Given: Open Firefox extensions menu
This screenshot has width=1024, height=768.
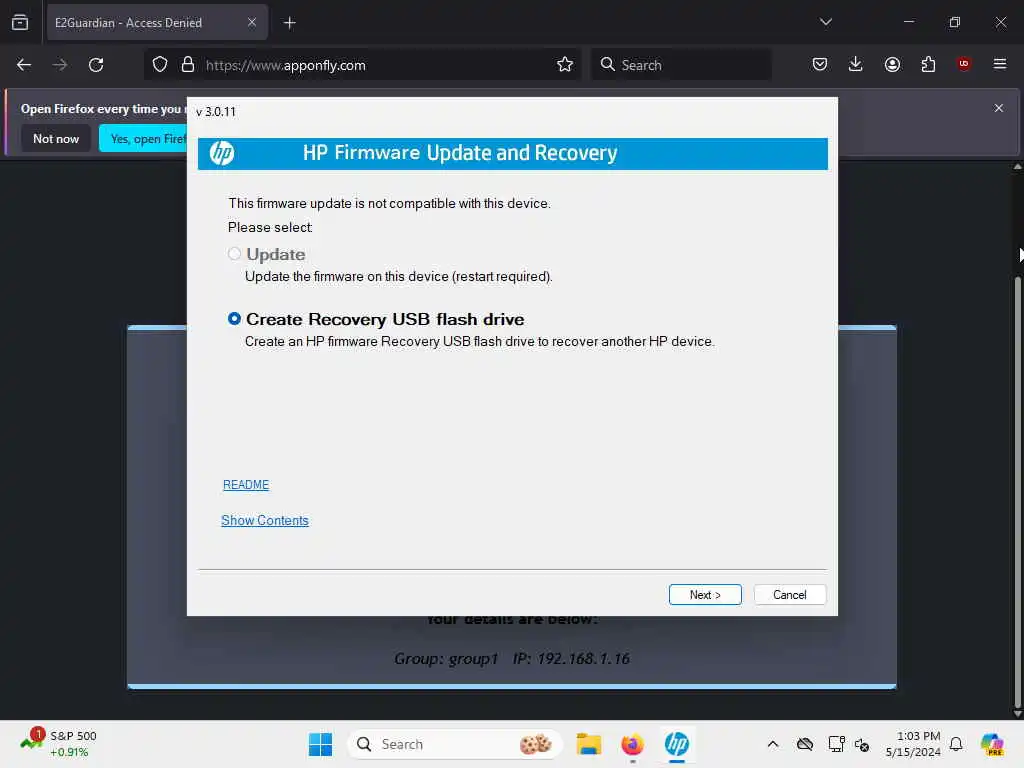Looking at the screenshot, I should click(x=928, y=64).
